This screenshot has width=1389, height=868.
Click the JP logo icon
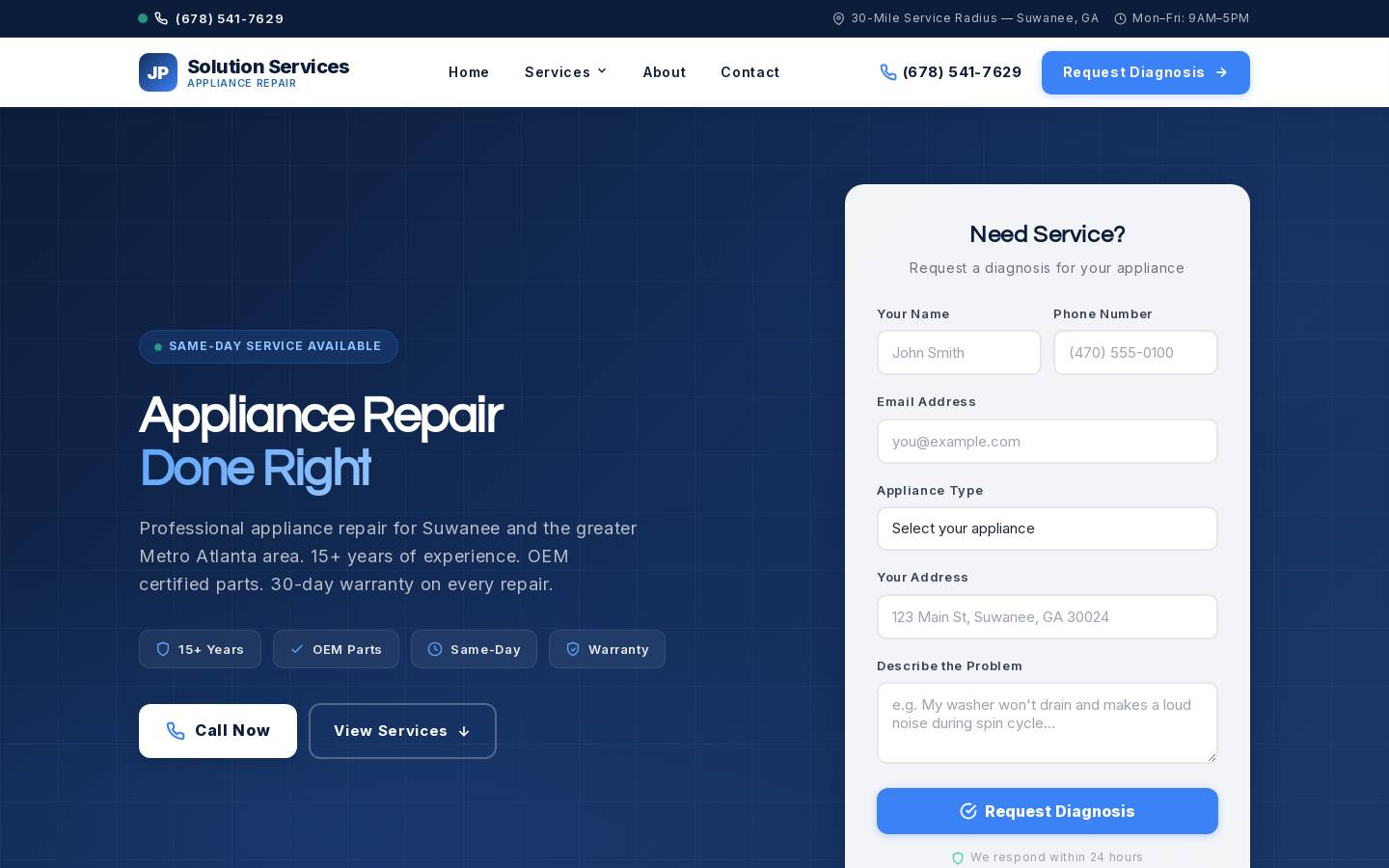pyautogui.click(x=158, y=72)
